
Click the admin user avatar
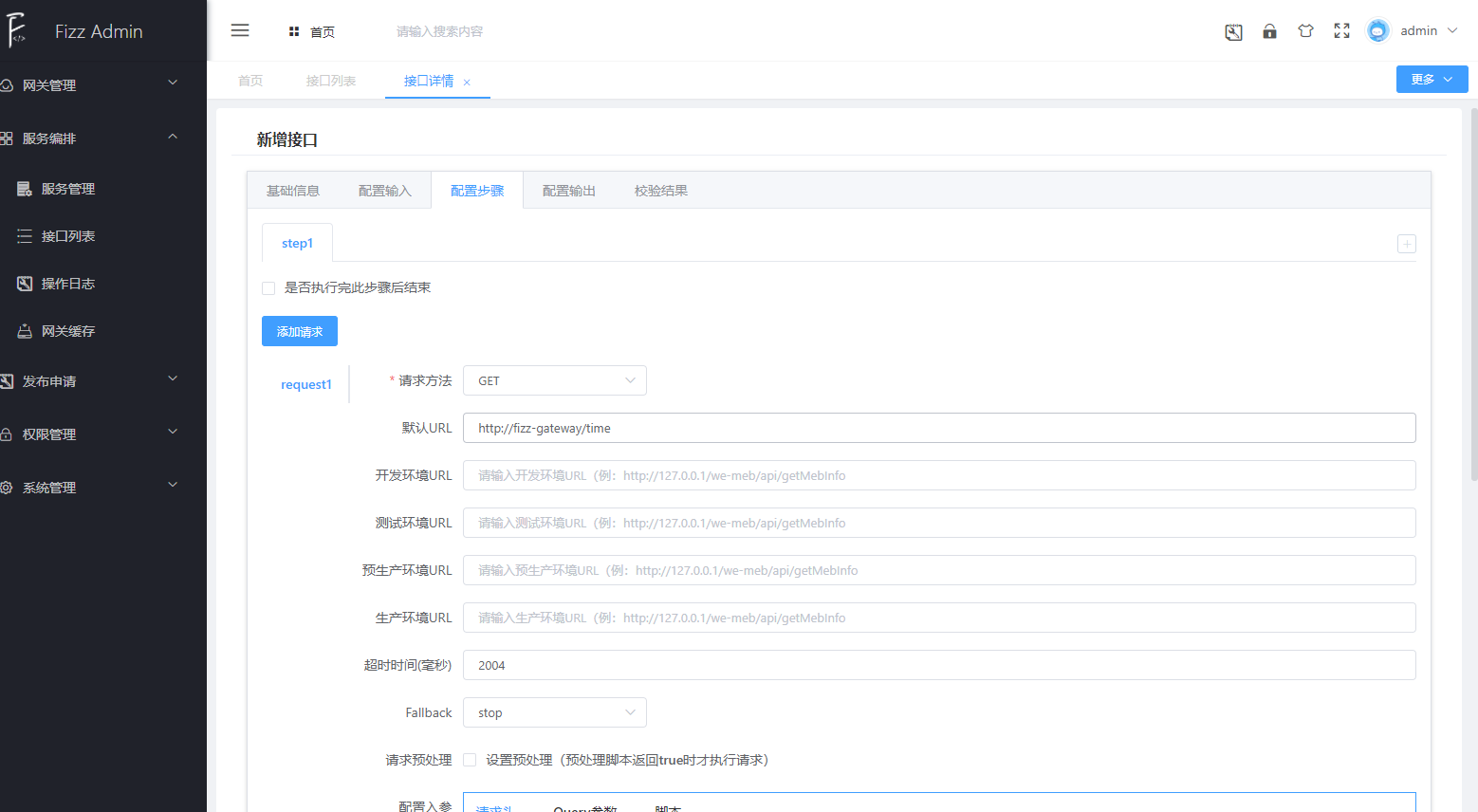(x=1376, y=29)
